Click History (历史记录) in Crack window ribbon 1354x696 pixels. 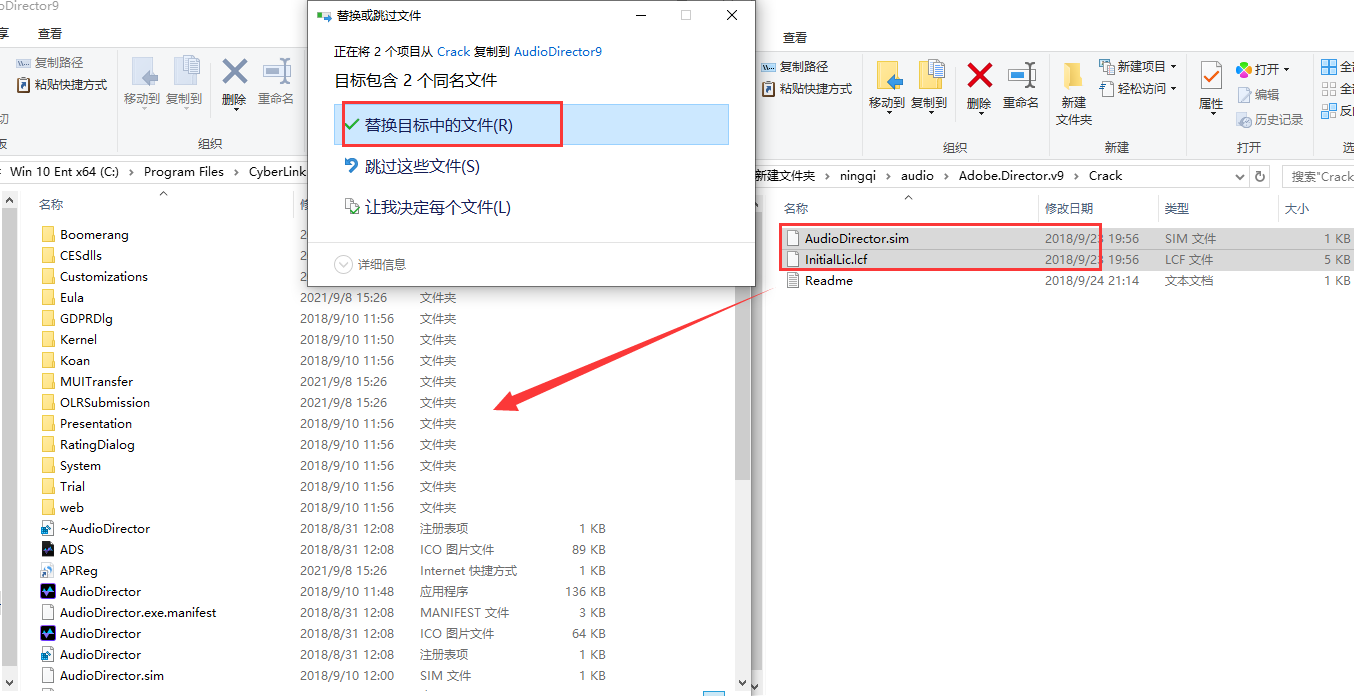tap(1270, 120)
